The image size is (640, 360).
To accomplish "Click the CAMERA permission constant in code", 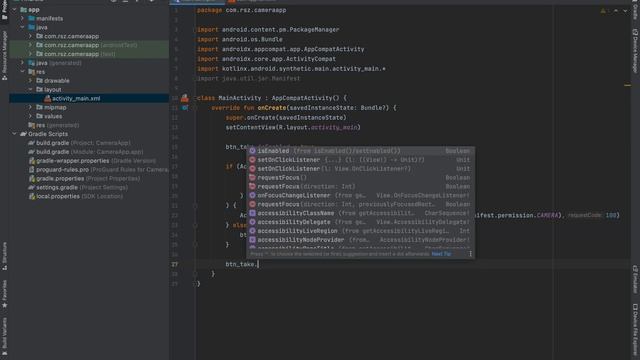I will (x=547, y=215).
